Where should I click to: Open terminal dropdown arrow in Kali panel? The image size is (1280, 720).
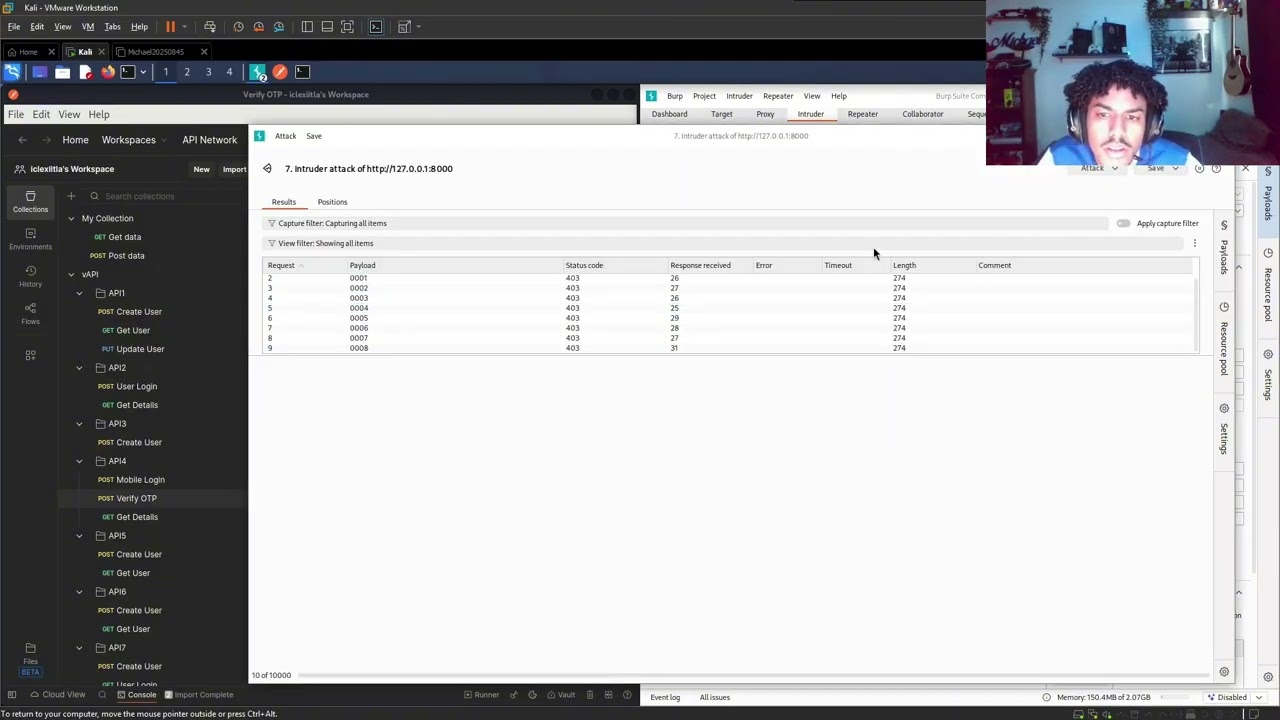click(x=143, y=72)
